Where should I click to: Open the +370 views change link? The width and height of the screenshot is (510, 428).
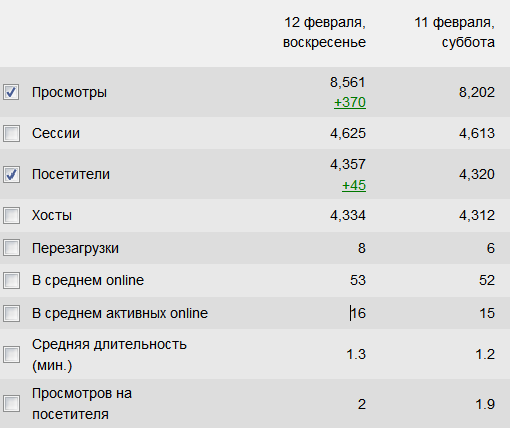[350, 102]
